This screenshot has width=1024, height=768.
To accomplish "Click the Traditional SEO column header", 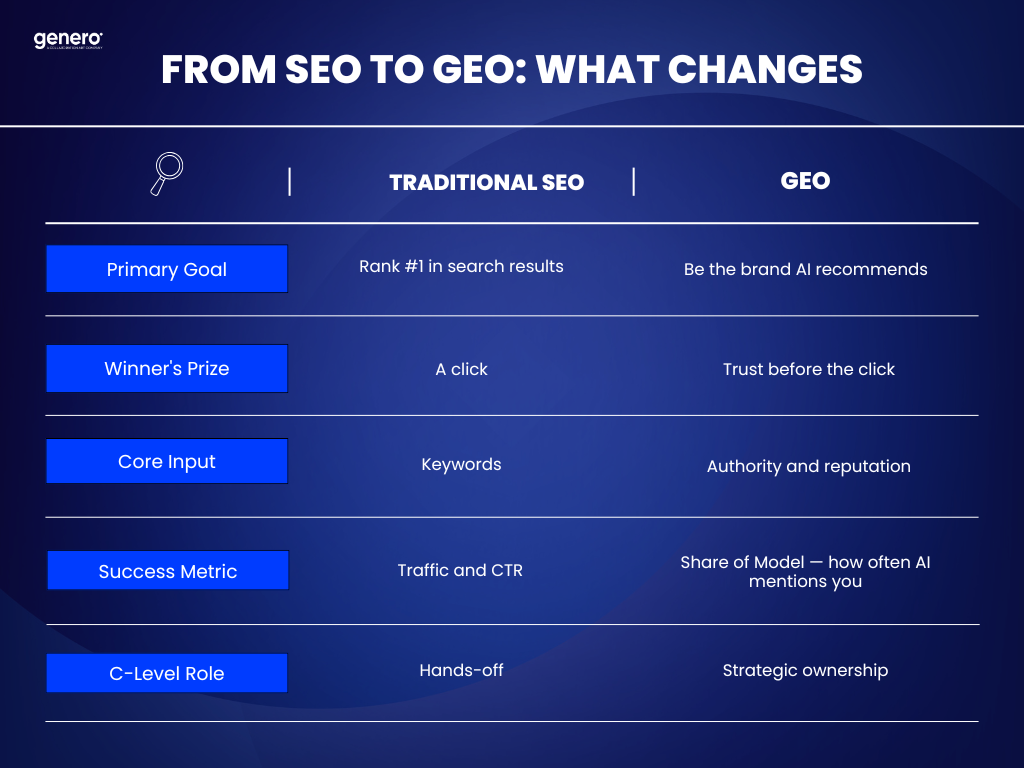I will (486, 182).
